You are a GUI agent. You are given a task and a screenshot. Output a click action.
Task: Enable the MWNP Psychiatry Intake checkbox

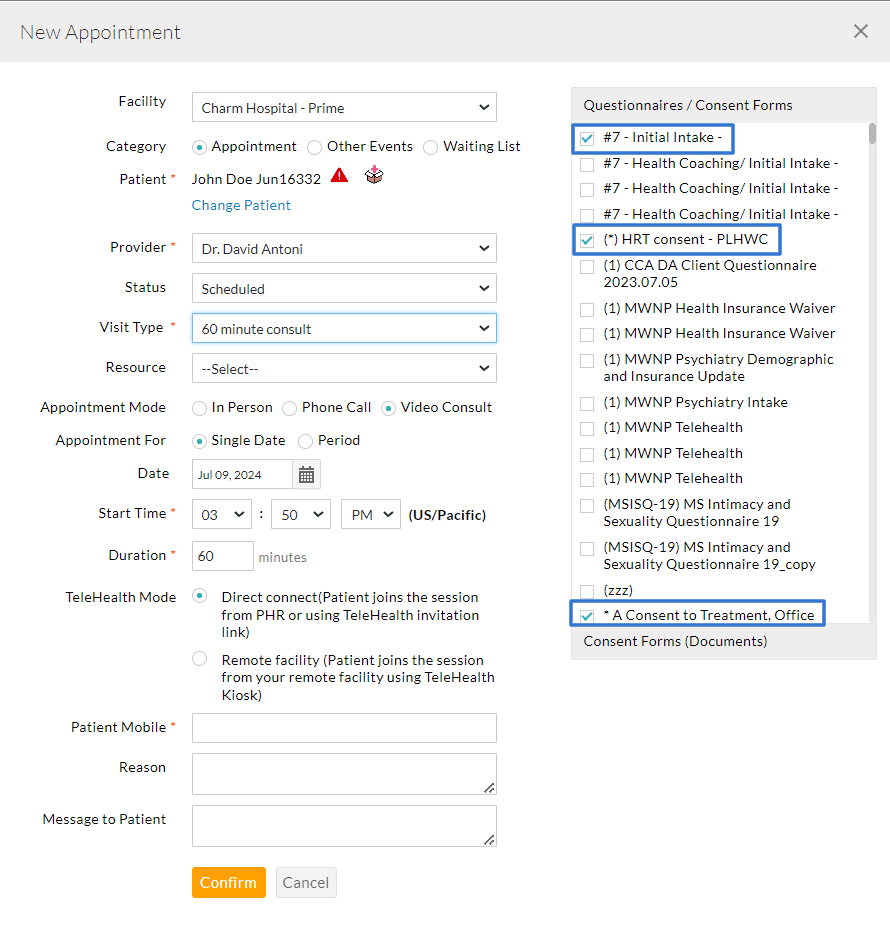click(x=587, y=403)
